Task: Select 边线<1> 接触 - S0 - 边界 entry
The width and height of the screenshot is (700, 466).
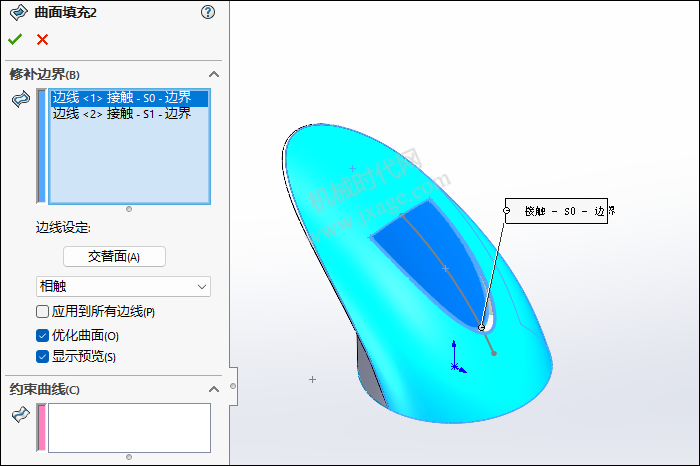Action: (x=129, y=98)
